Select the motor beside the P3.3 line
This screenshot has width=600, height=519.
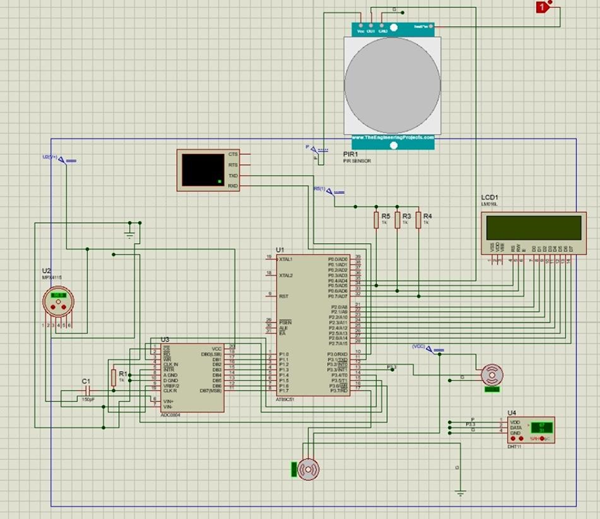(x=492, y=375)
